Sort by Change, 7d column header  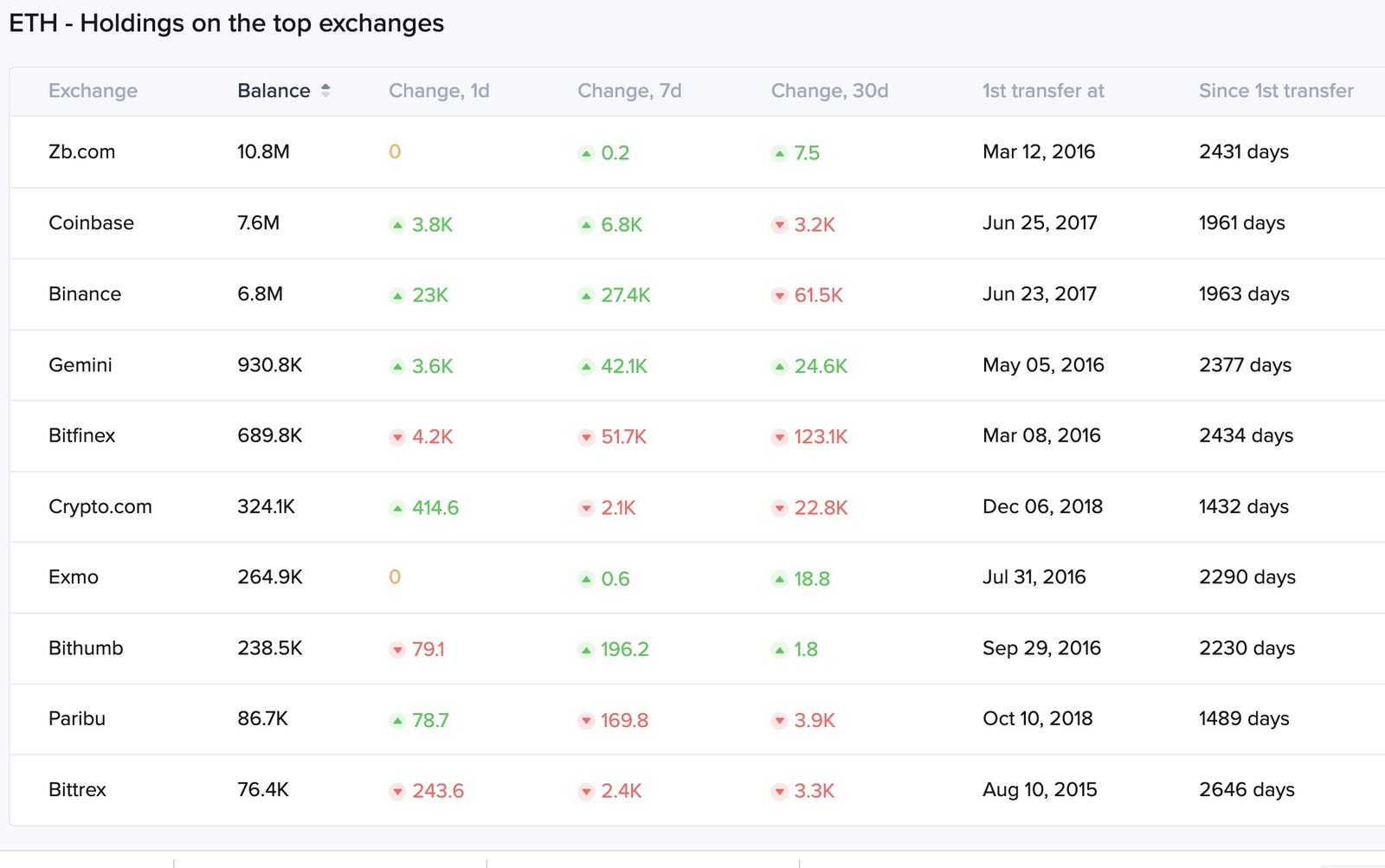[629, 91]
